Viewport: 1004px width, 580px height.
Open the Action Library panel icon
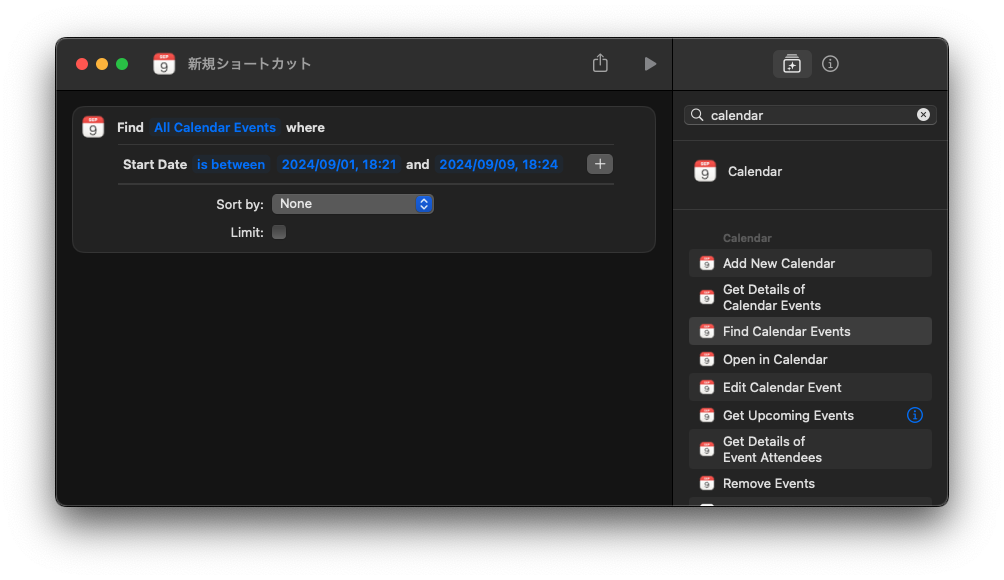(x=792, y=64)
